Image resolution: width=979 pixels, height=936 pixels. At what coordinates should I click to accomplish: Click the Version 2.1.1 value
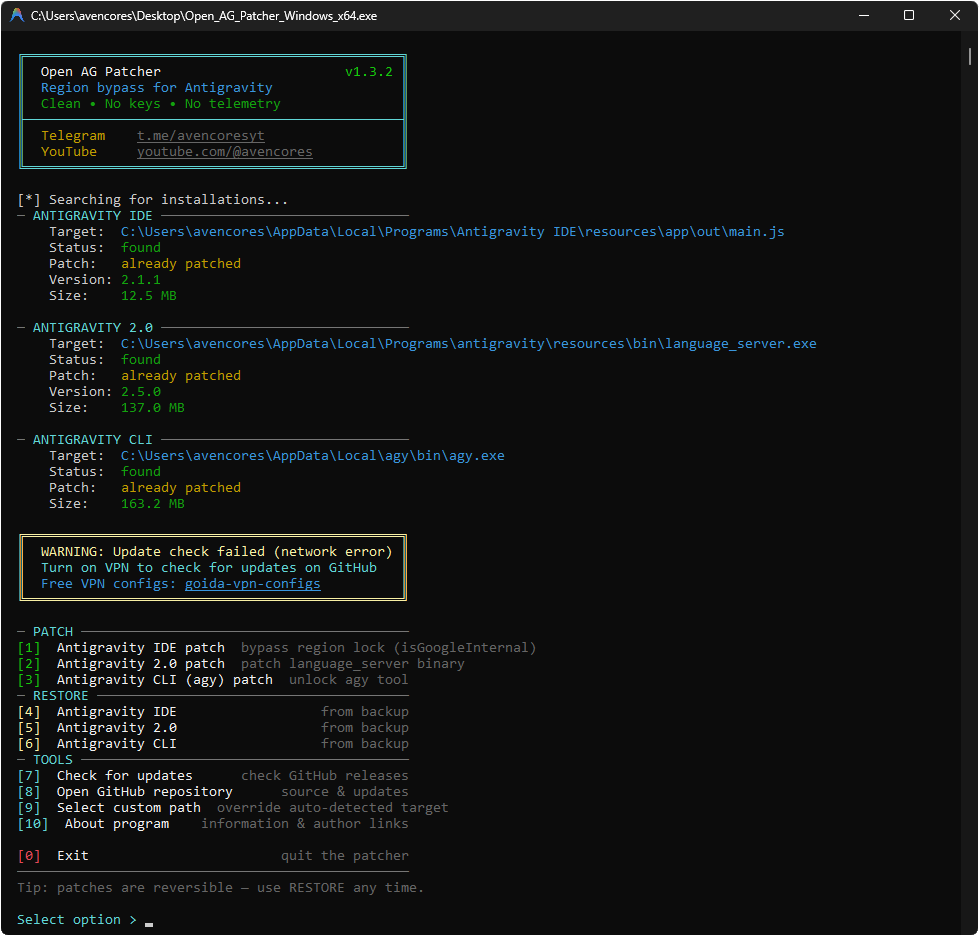pyautogui.click(x=140, y=280)
